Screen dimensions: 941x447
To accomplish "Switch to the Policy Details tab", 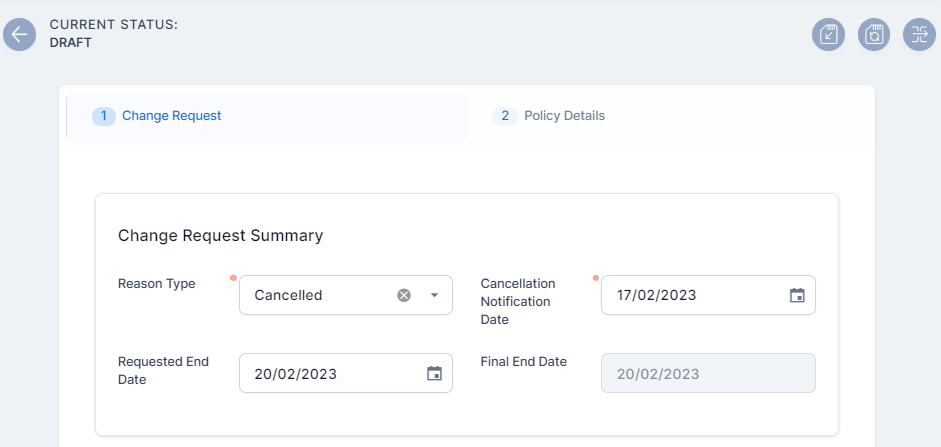I will tap(564, 116).
